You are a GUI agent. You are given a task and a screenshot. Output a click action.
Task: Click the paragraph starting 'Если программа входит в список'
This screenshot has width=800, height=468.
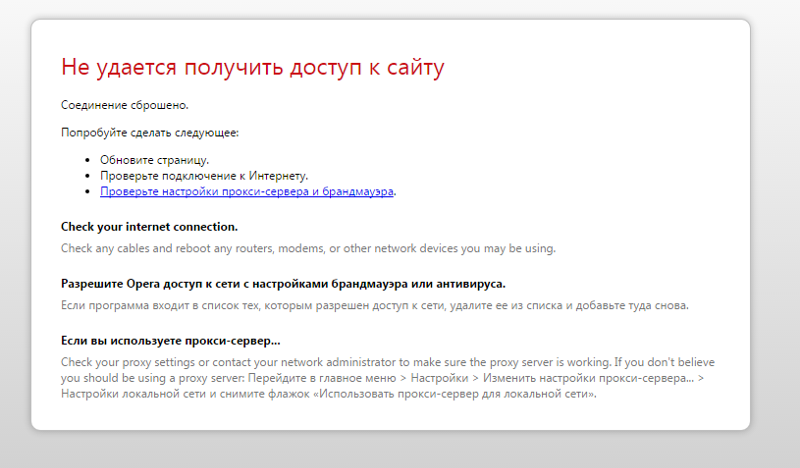click(x=374, y=306)
